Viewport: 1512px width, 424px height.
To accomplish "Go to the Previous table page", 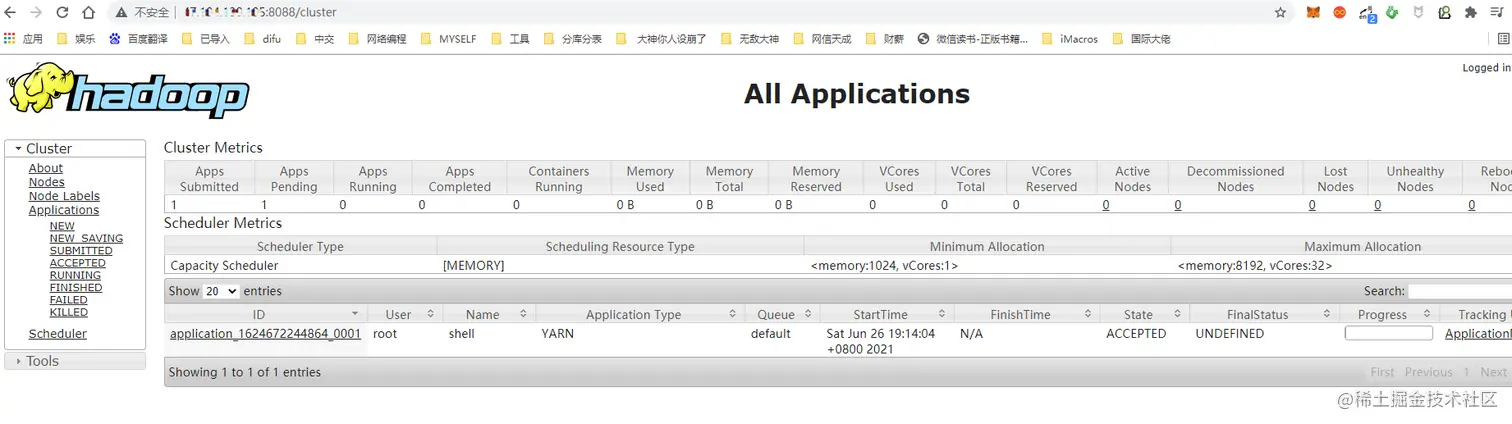I will pyautogui.click(x=1429, y=372).
